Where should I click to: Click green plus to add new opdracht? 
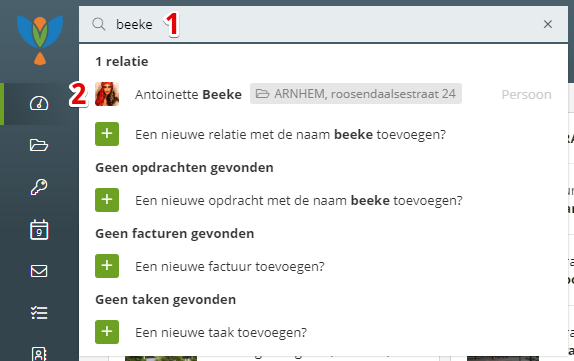(x=107, y=200)
